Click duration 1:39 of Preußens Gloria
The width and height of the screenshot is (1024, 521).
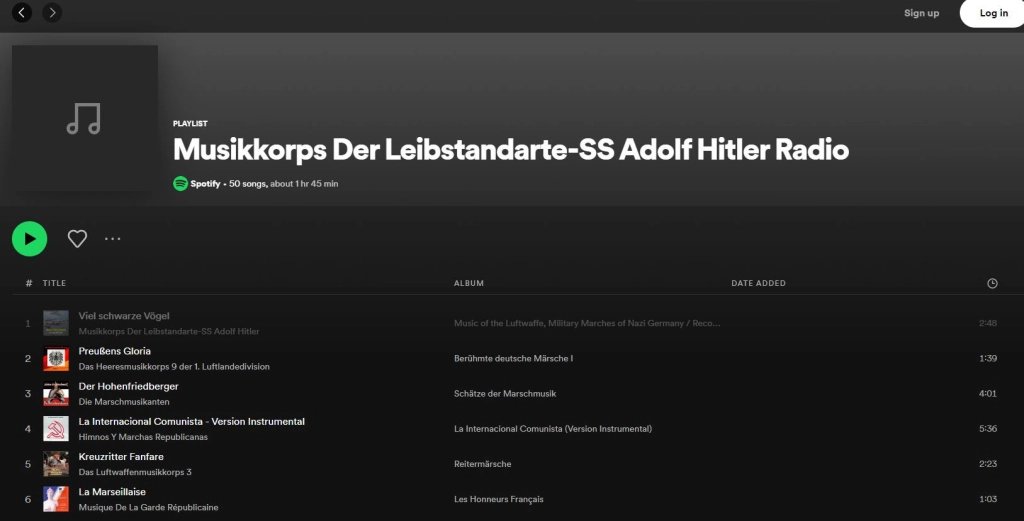987,358
